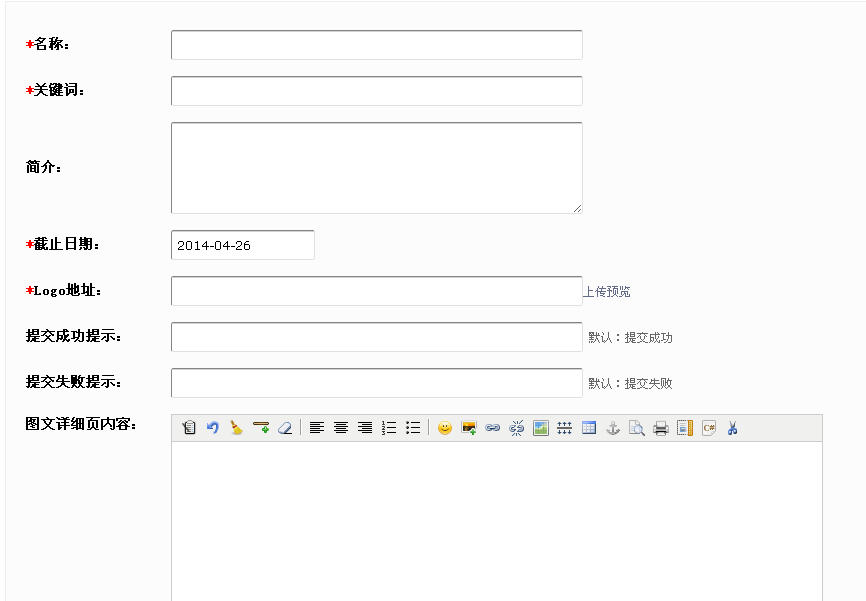This screenshot has height=601, width=866.
Task: Click the blue undo arrow icon
Action: point(213,428)
